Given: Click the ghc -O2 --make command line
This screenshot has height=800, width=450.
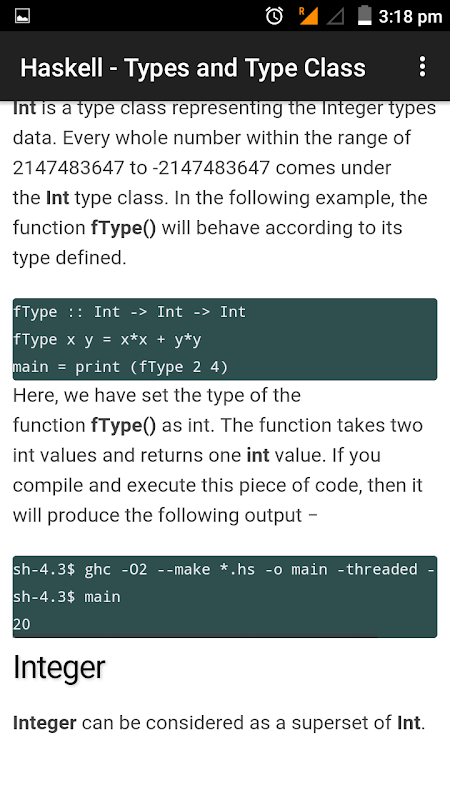Looking at the screenshot, I should (224, 569).
